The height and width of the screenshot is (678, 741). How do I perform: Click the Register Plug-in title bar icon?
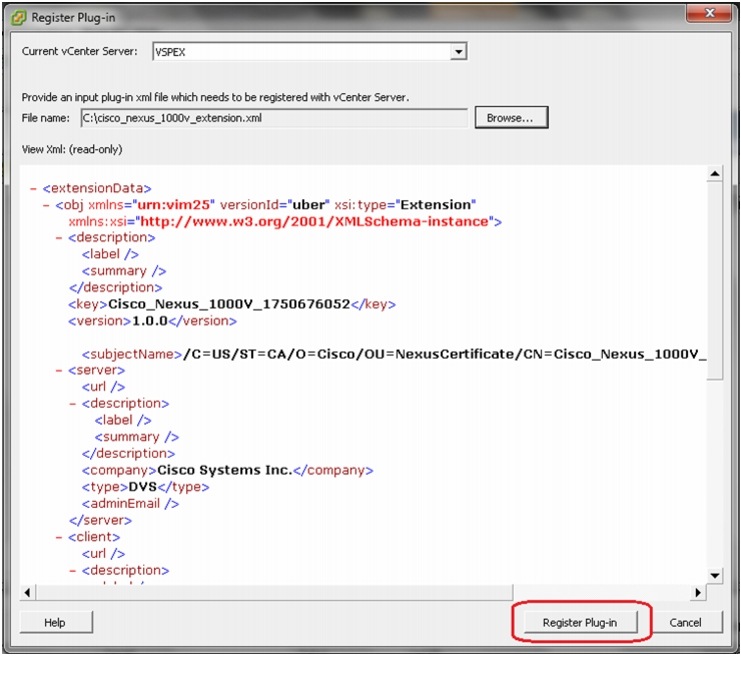pos(18,18)
